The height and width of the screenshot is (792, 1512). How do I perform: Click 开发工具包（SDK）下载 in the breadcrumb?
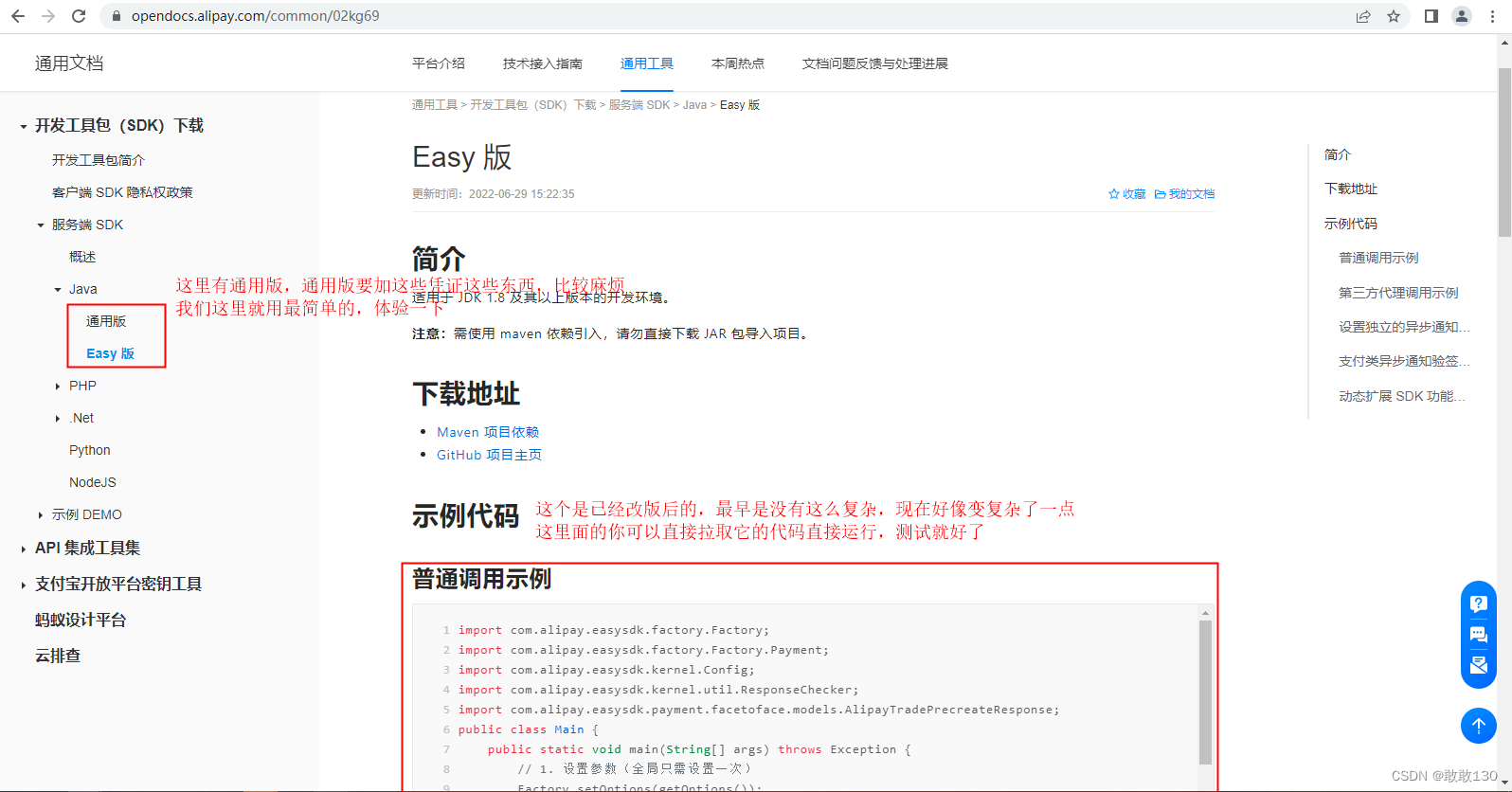[x=533, y=105]
